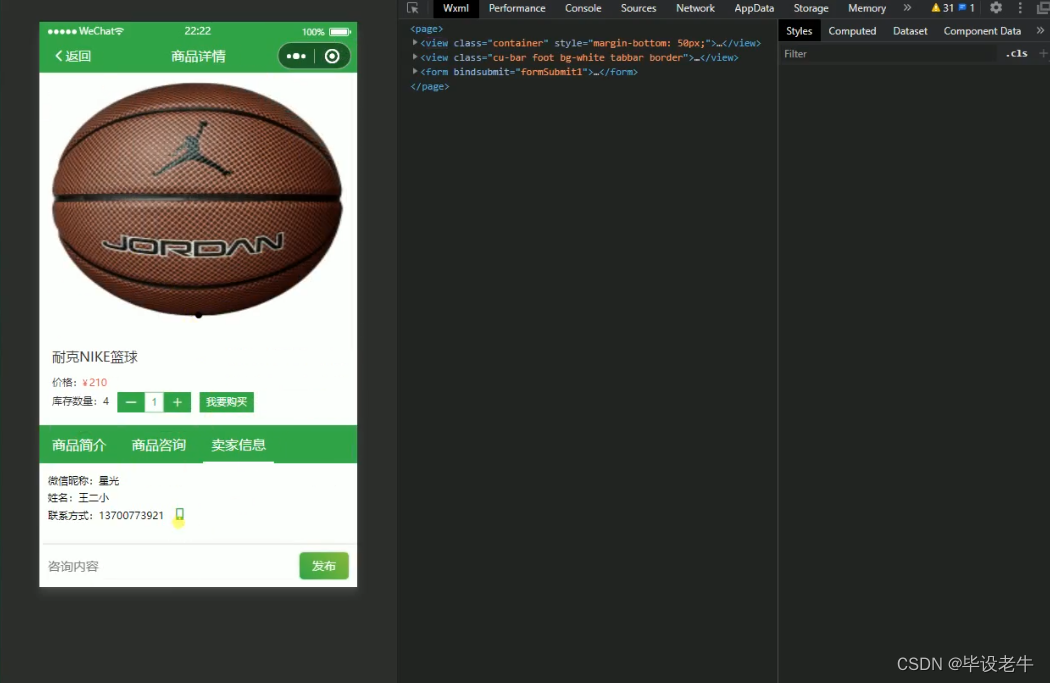Open the DevTools settings gear
This screenshot has height=683, width=1050.
pyautogui.click(x=996, y=8)
